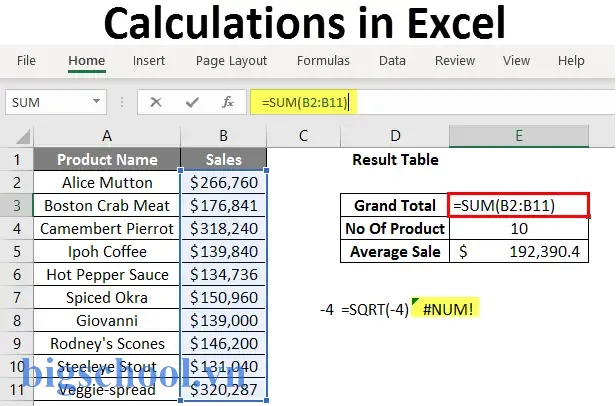The width and height of the screenshot is (616, 406).
Task: Click the -4 value cell
Action: (326, 310)
